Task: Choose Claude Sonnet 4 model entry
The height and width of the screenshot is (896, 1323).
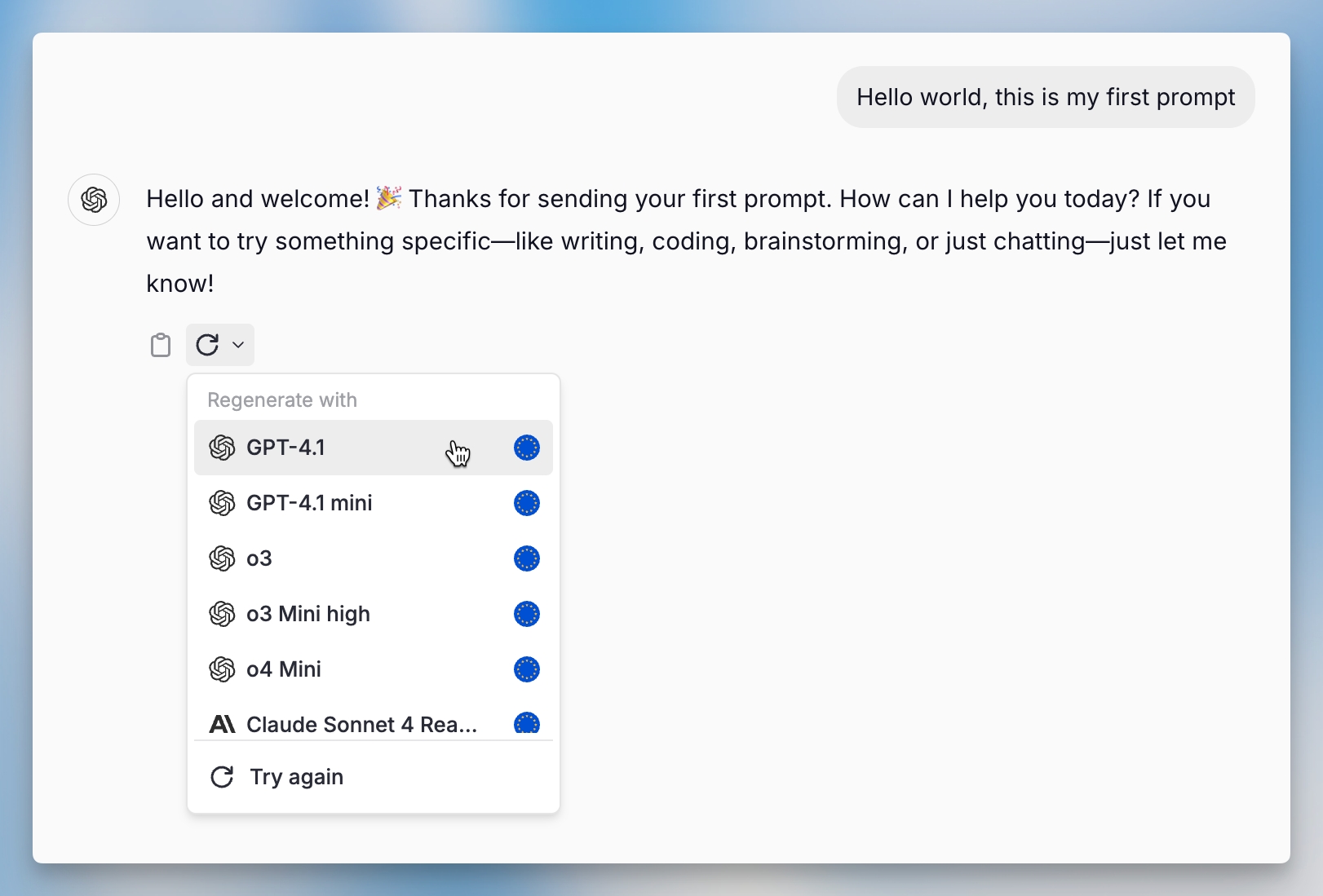Action: pyautogui.click(x=361, y=724)
